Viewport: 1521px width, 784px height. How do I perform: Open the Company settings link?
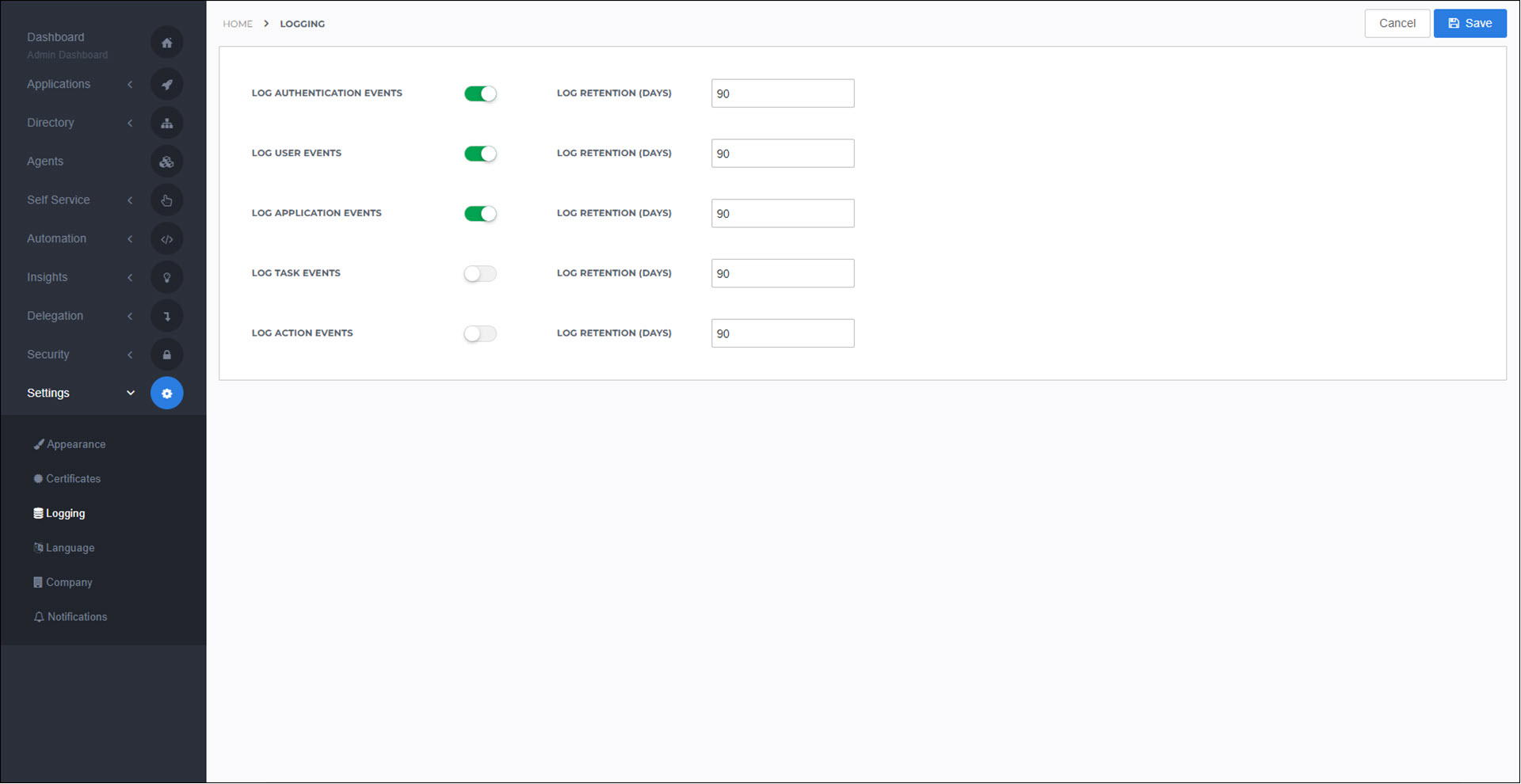69,582
